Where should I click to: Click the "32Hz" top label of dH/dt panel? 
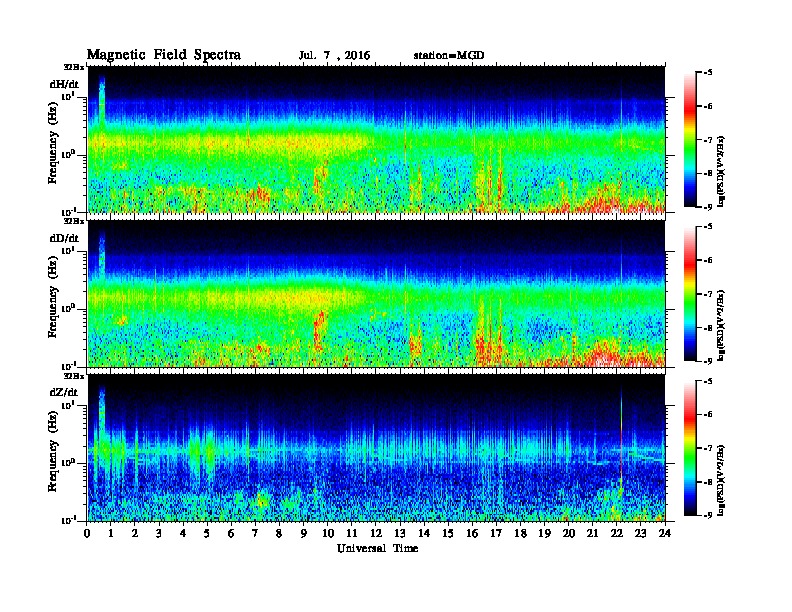pyautogui.click(x=74, y=67)
